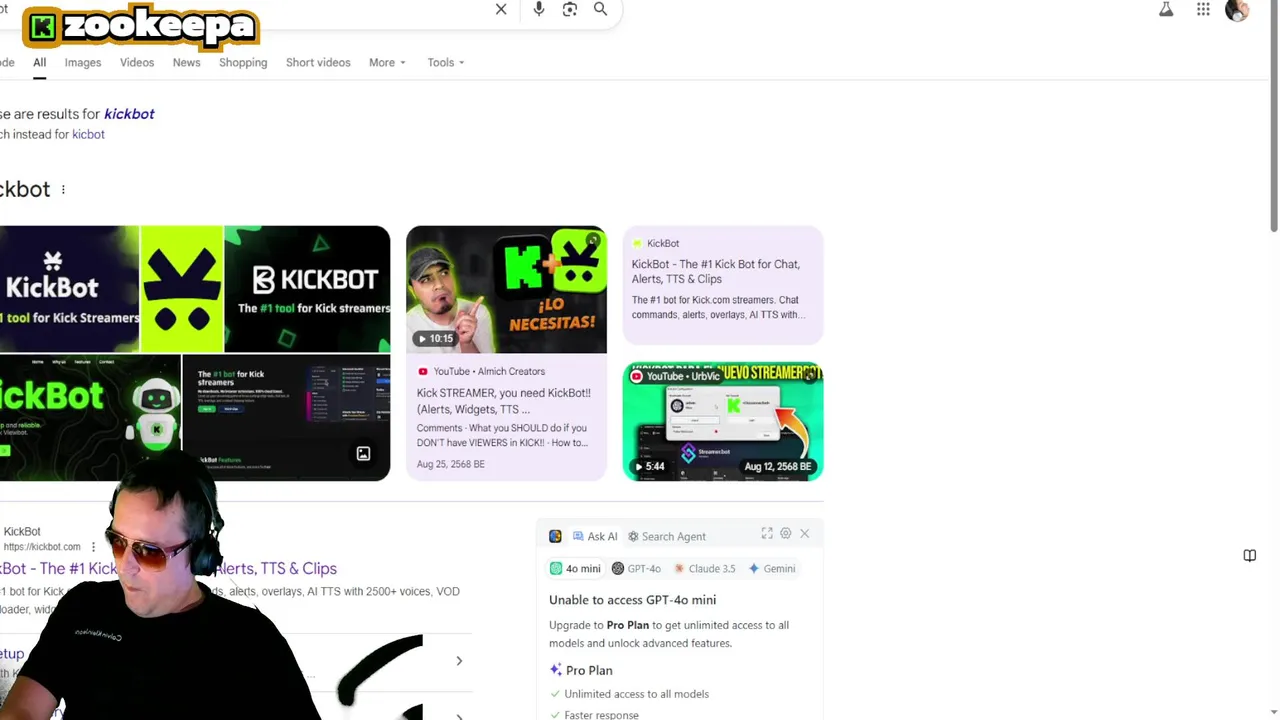1280x720 pixels.
Task: Play the 5:44 UrbVic video thumbnail
Action: (x=723, y=421)
